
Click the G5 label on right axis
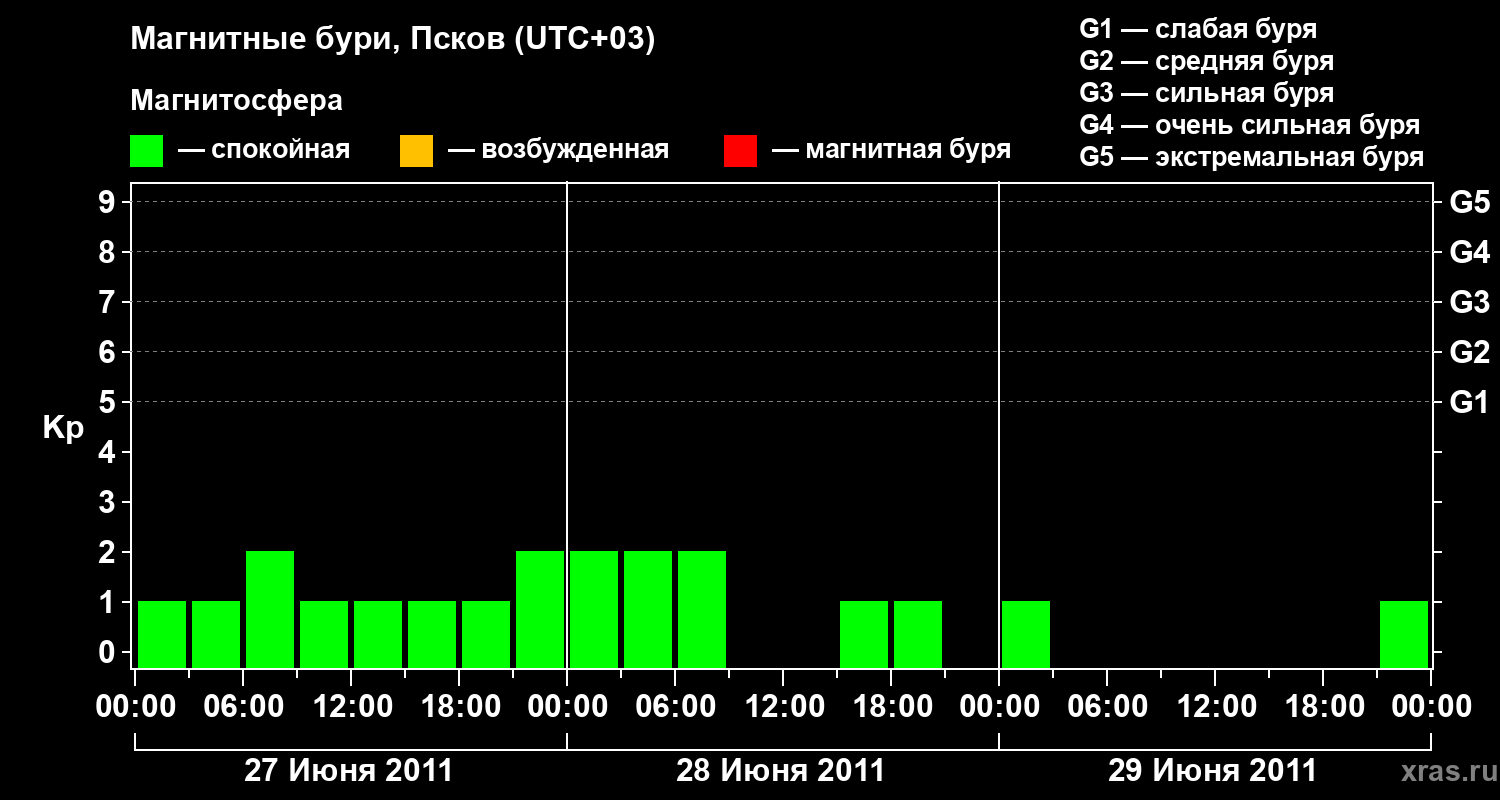1470,202
